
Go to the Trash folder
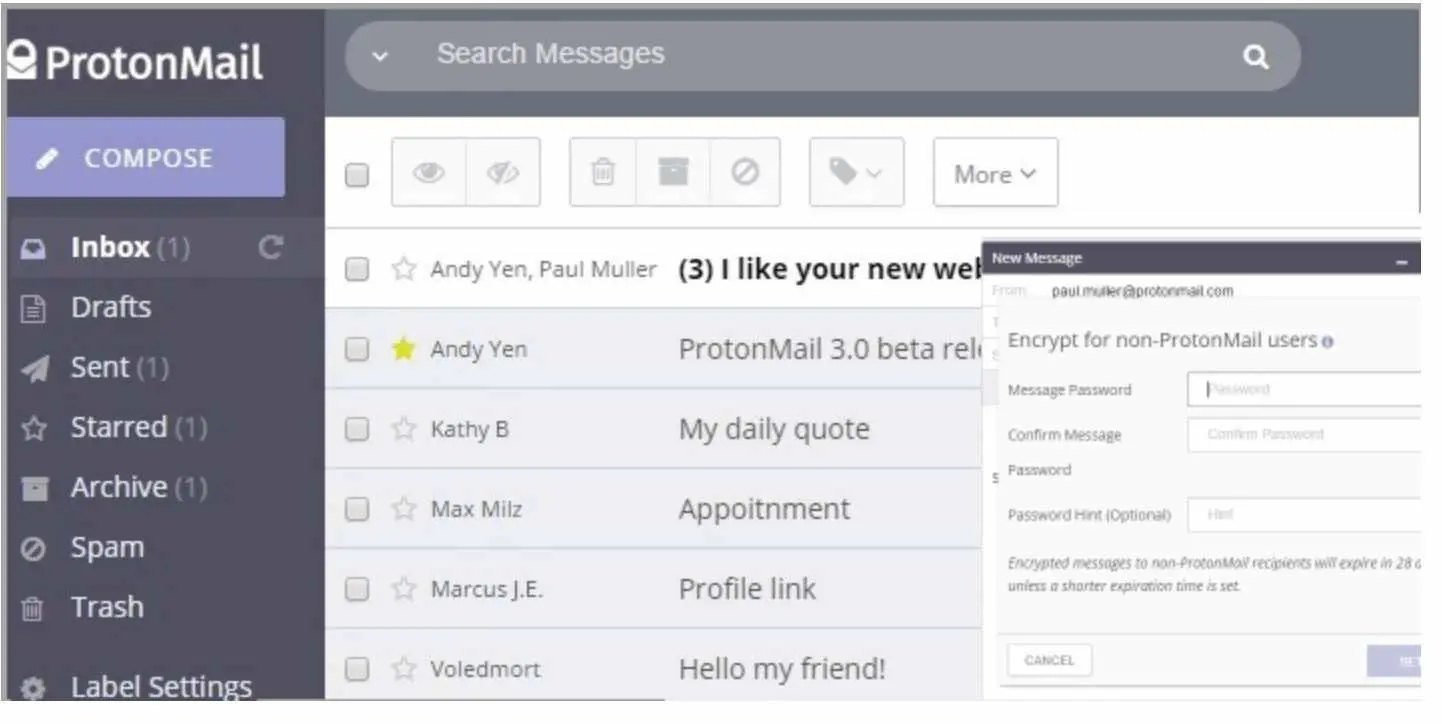[x=106, y=607]
